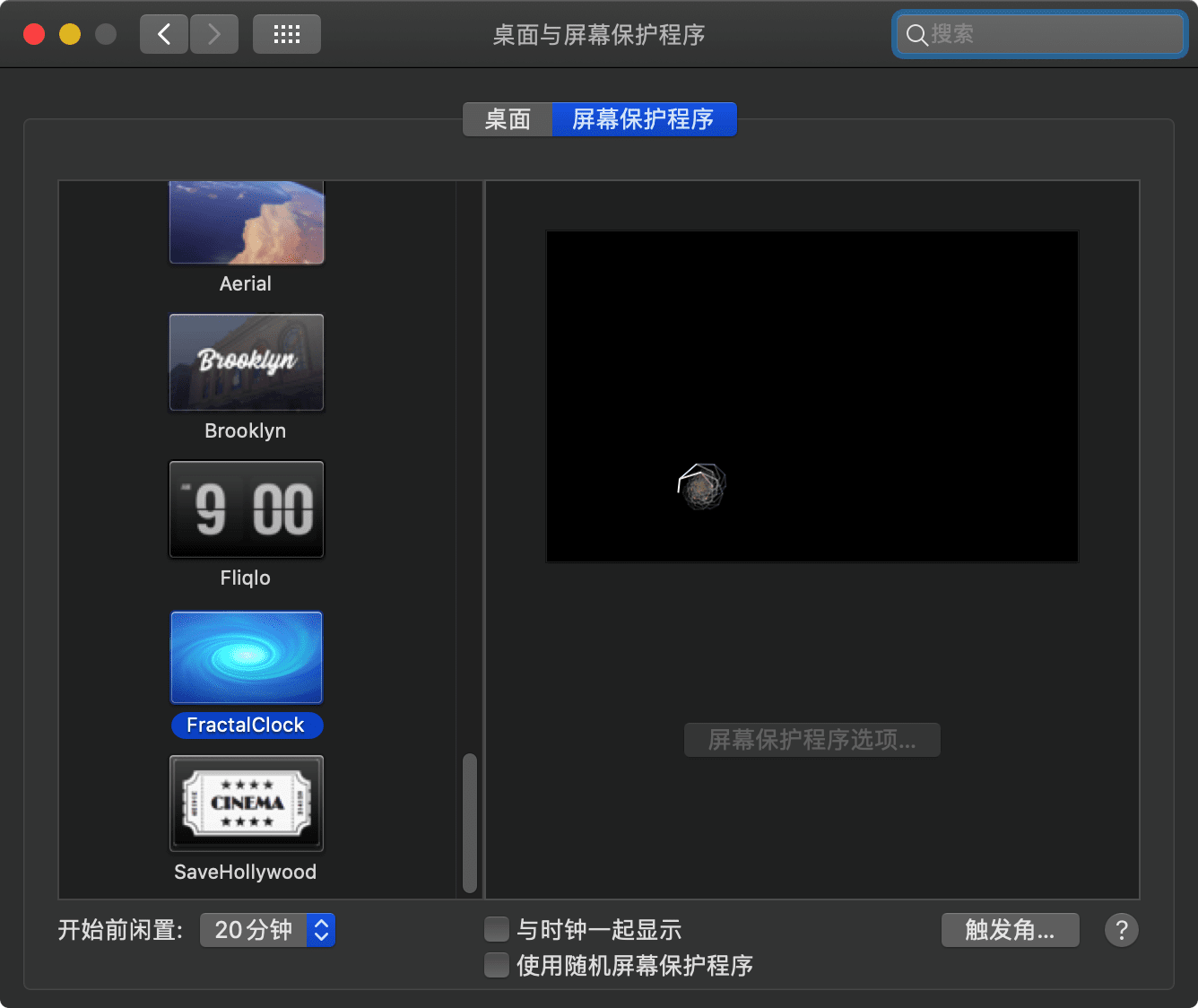Go forward with the right chevron button

tap(214, 34)
